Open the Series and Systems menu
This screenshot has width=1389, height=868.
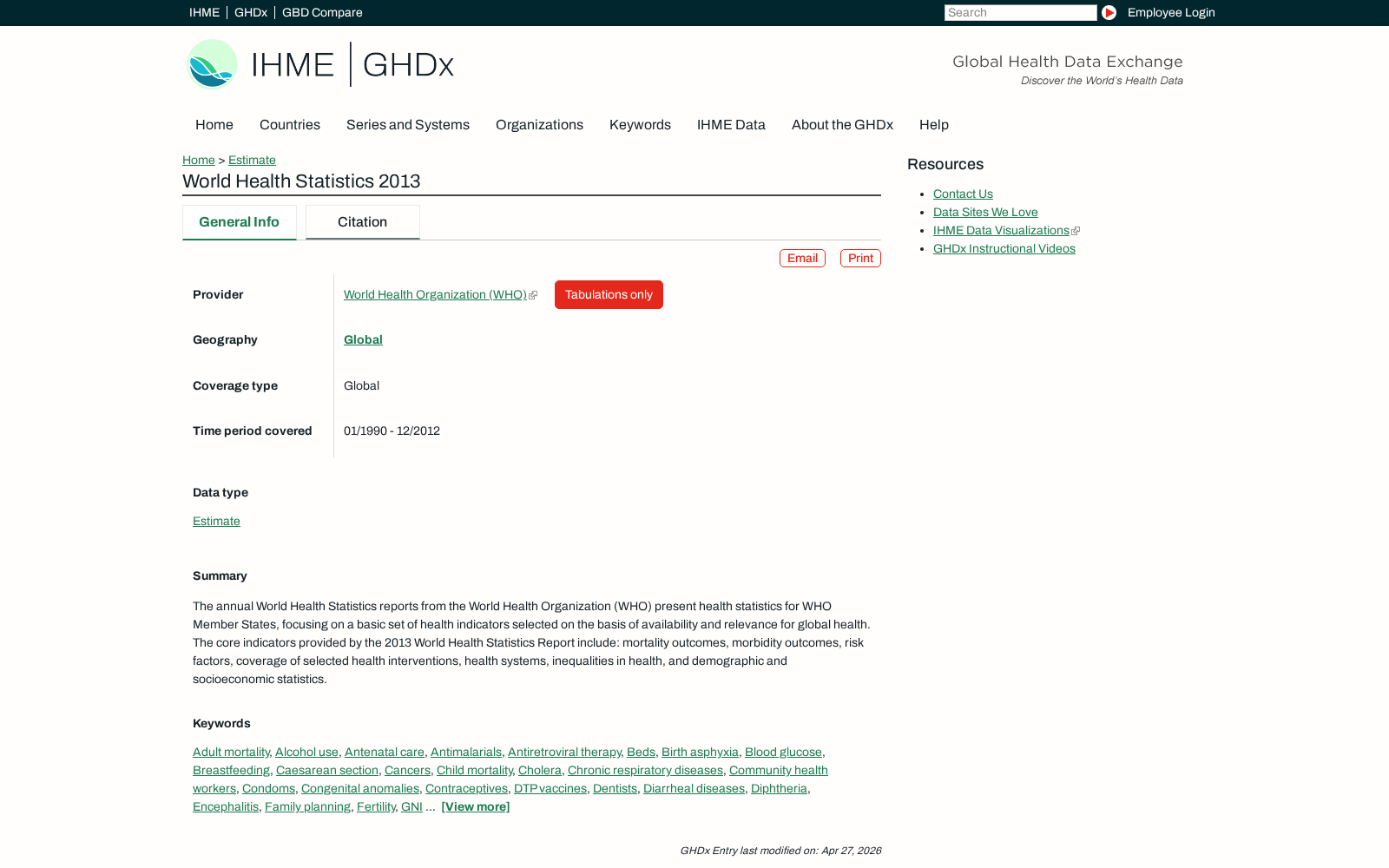(408, 125)
